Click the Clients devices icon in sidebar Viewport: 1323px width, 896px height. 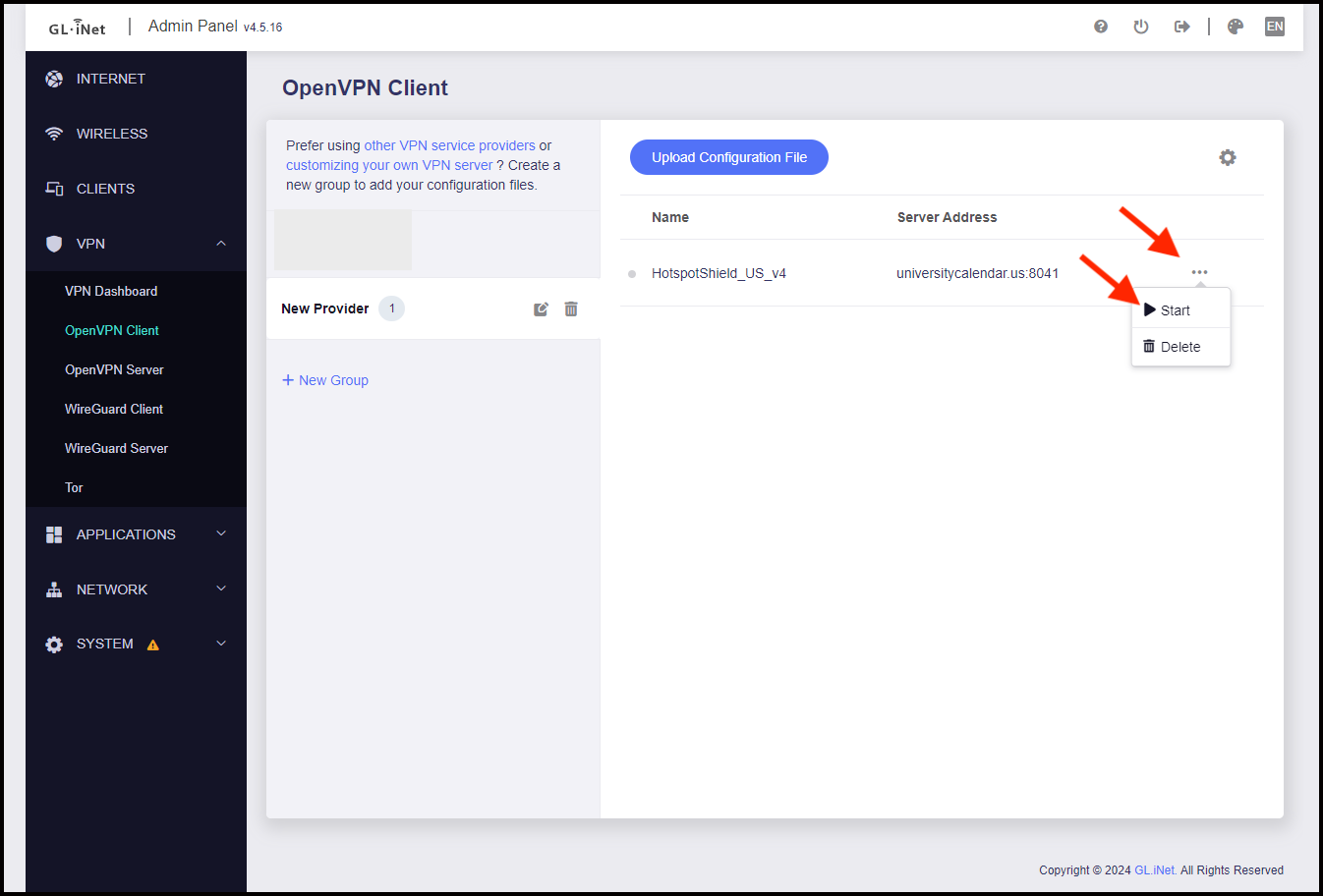pyautogui.click(x=54, y=189)
